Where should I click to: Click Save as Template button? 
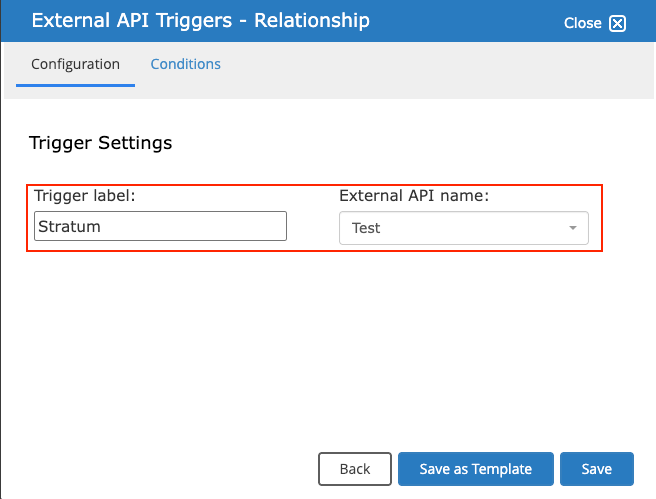click(476, 469)
